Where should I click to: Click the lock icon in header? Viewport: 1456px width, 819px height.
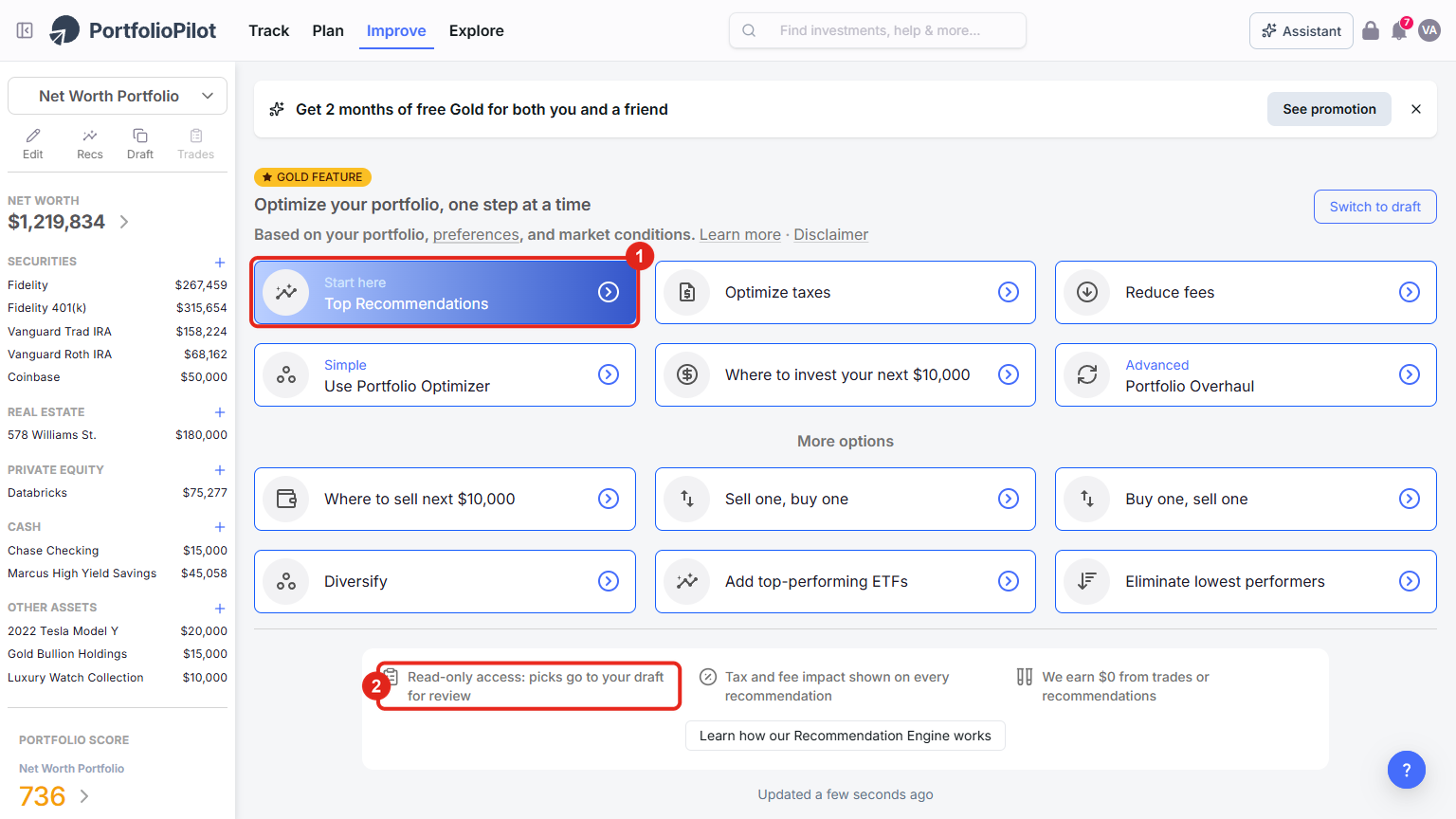pos(1371,30)
